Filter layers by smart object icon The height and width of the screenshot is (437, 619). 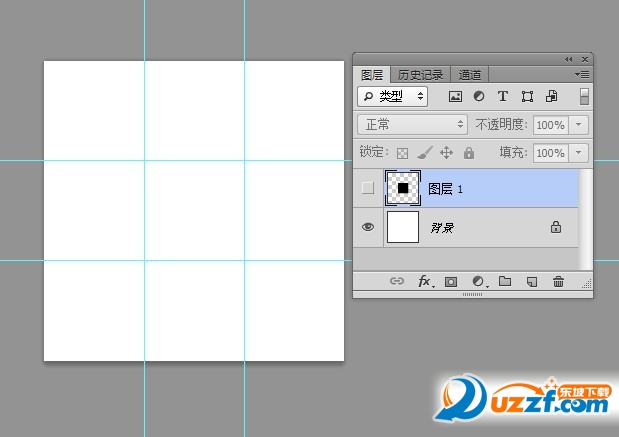coord(551,96)
